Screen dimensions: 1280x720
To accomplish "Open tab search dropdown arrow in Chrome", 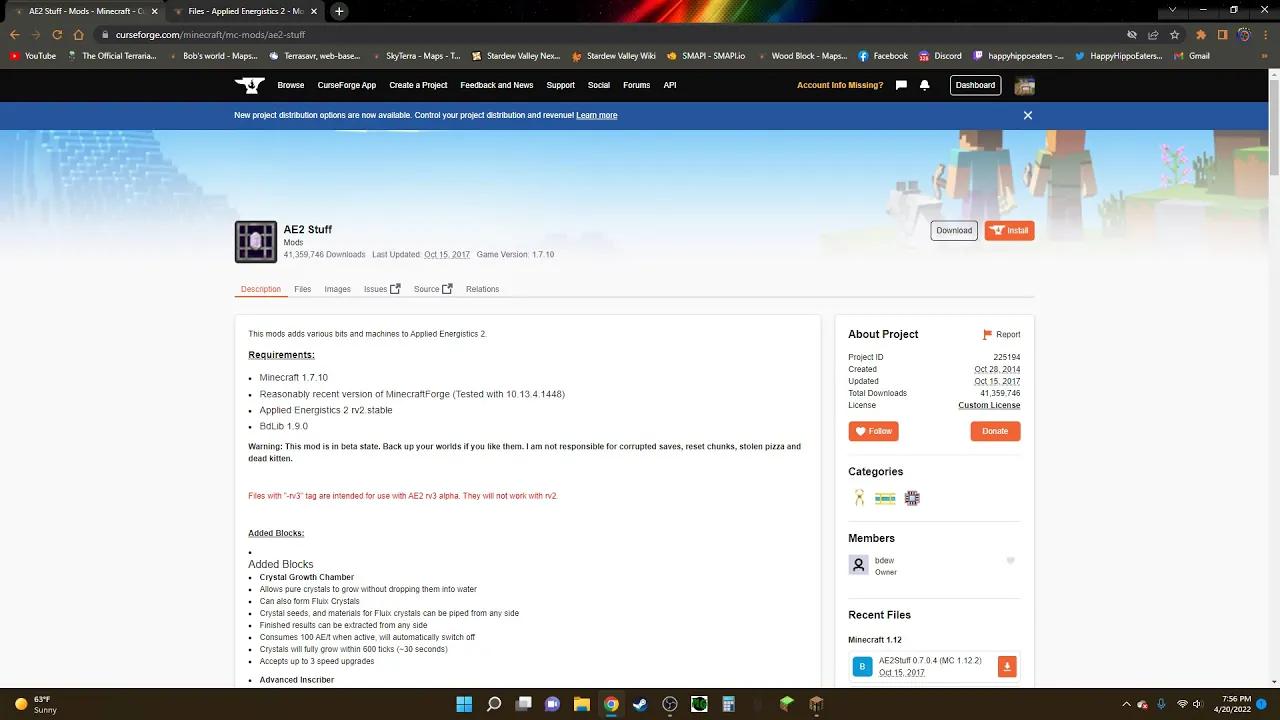I will pyautogui.click(x=1173, y=11).
